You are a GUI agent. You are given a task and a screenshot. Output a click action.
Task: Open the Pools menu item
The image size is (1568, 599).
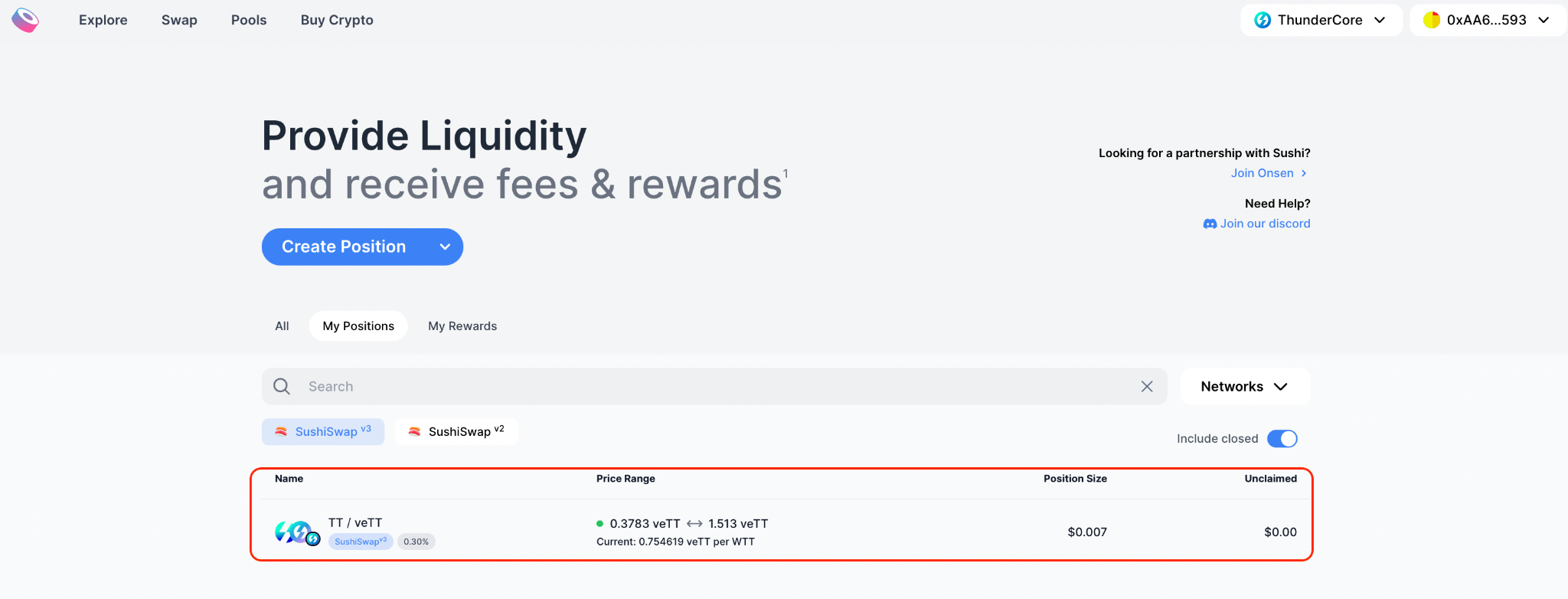249,20
